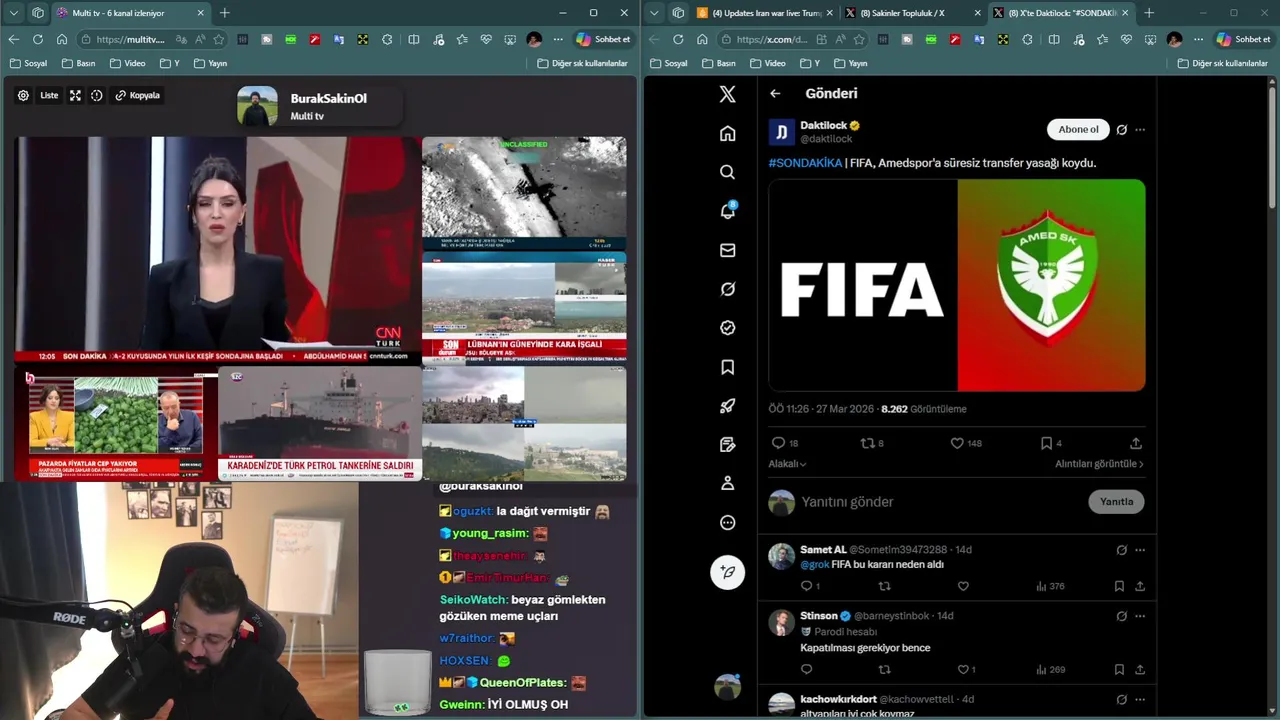1280x720 pixels.
Task: Share the Daktilock post via share icon
Action: 1136,443
